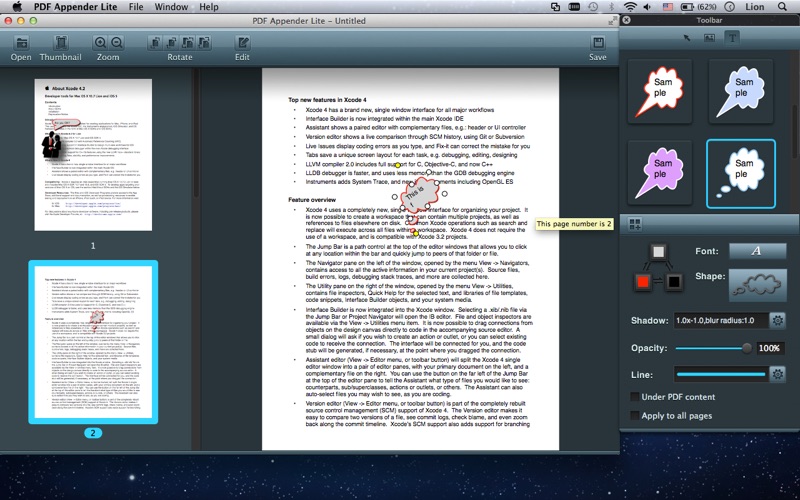Enable Apply to all pages checkbox
Screen dimensions: 800x500
point(635,416)
